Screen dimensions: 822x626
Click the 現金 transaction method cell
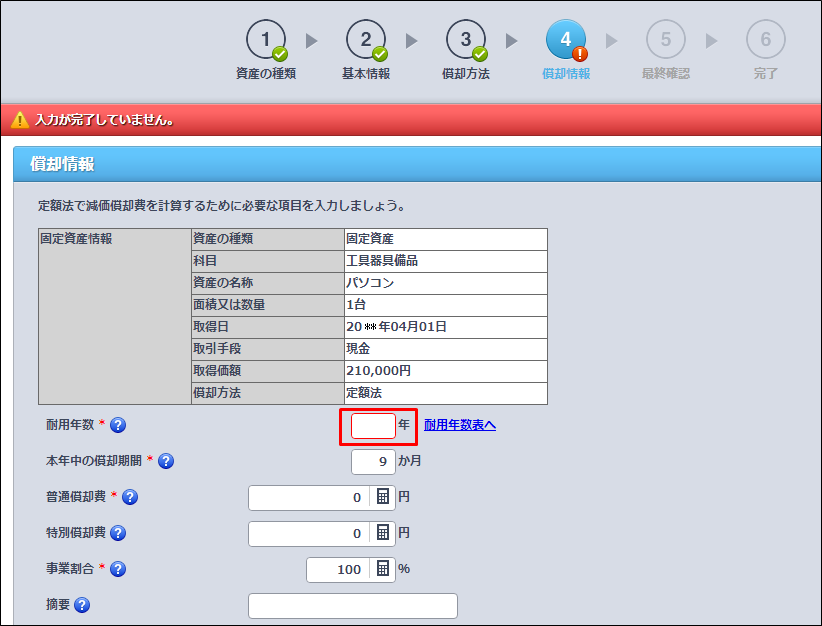pos(446,349)
